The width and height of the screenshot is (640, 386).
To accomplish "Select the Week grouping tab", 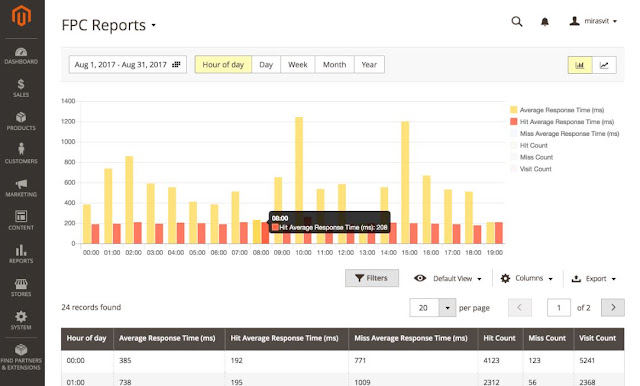I will (x=298, y=64).
